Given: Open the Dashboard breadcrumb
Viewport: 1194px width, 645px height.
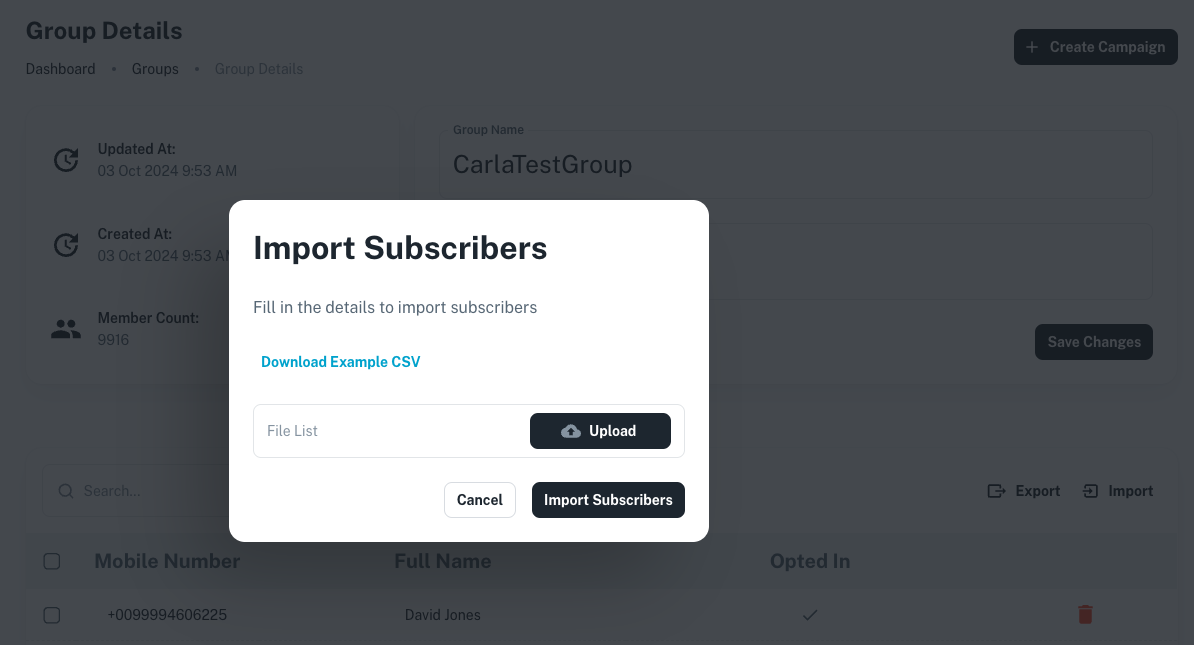Looking at the screenshot, I should coord(60,69).
